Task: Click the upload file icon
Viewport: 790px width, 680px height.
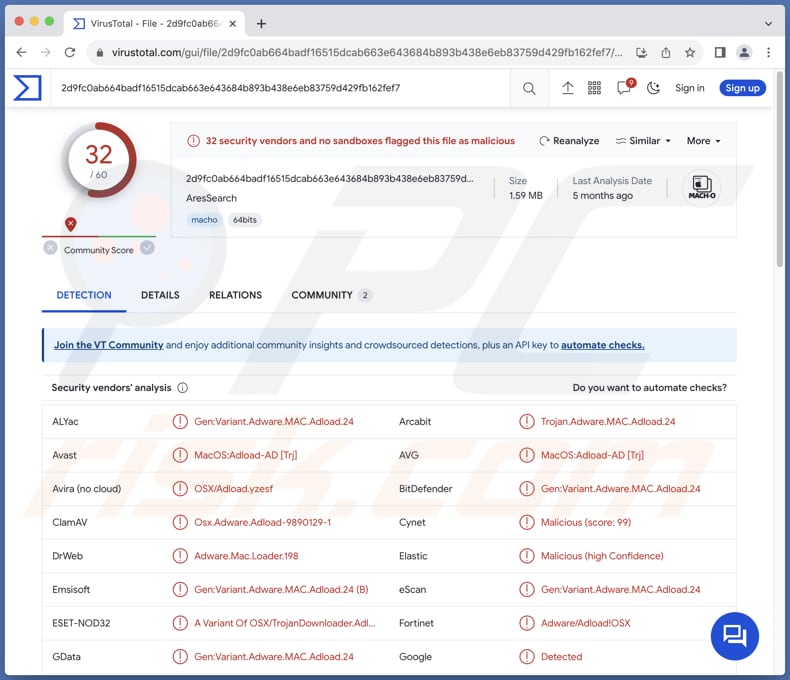Action: (568, 88)
